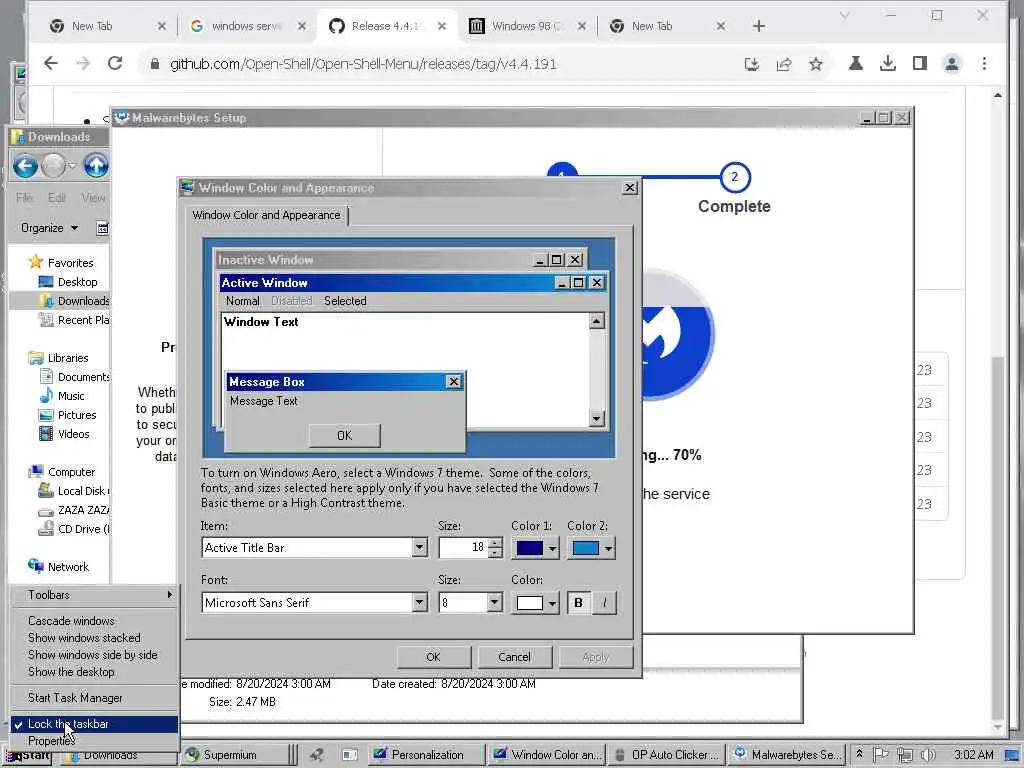Go back with Chrome's back arrow
1024x768 pixels.
[x=51, y=63]
